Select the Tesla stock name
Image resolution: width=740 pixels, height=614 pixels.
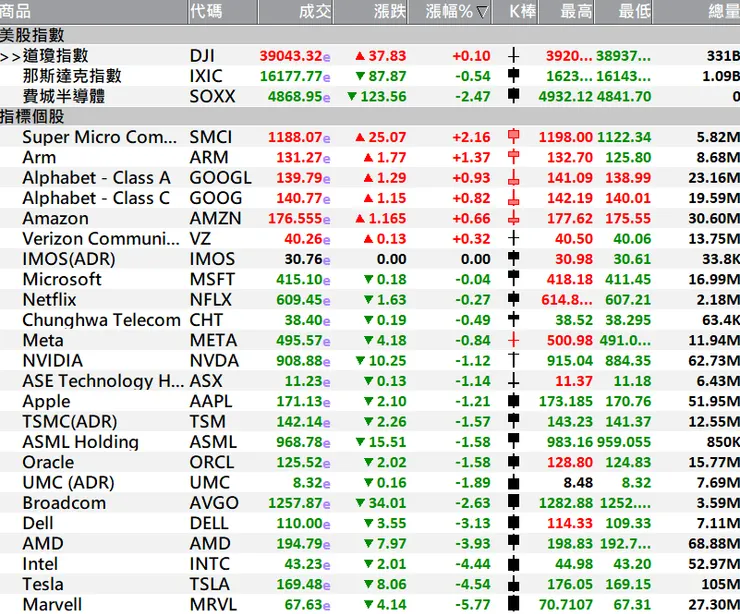(x=43, y=584)
